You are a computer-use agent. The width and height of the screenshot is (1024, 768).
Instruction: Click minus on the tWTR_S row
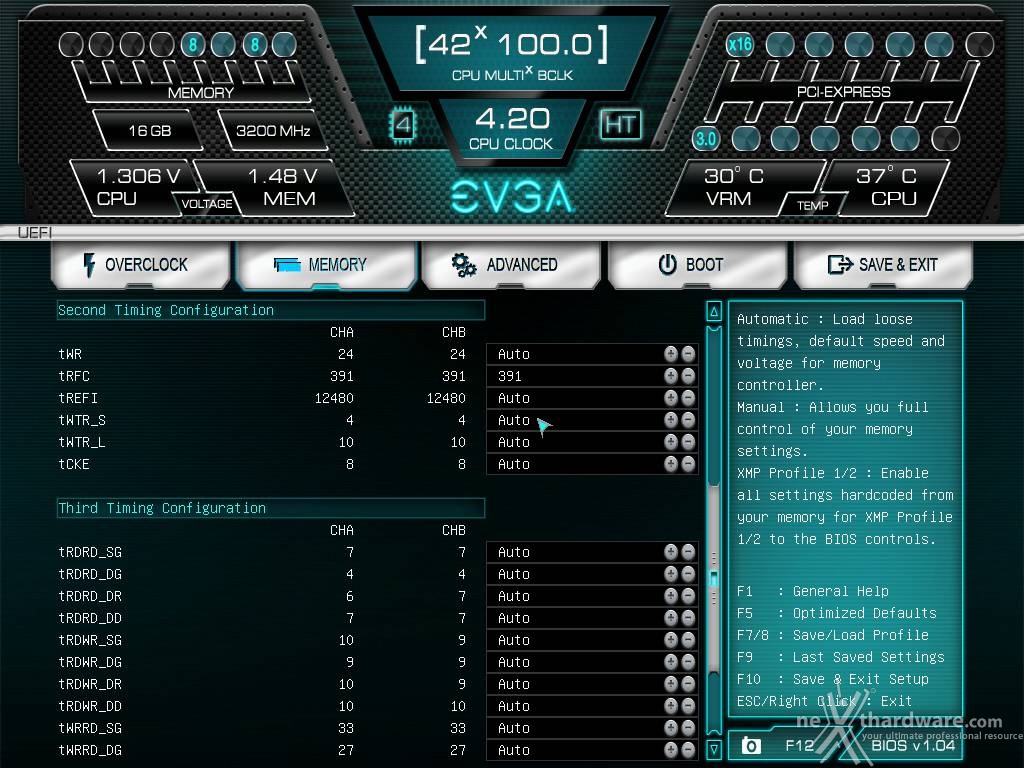688,420
